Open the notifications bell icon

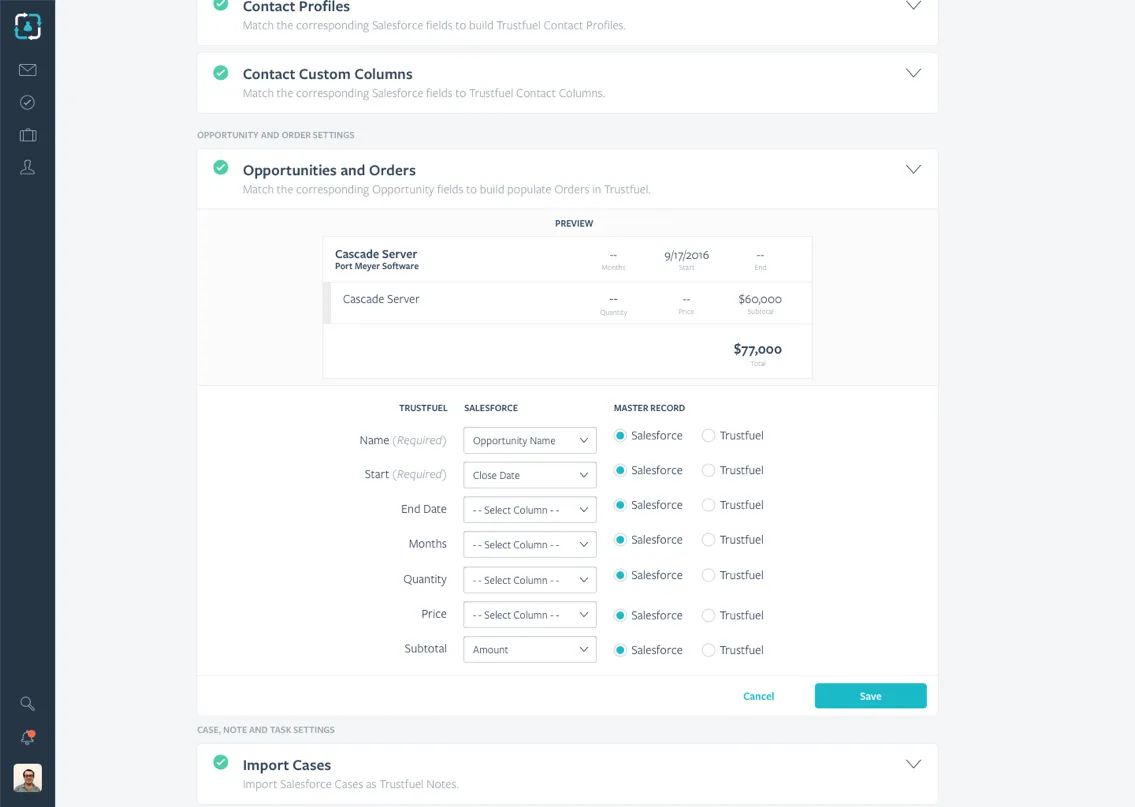(x=27, y=738)
